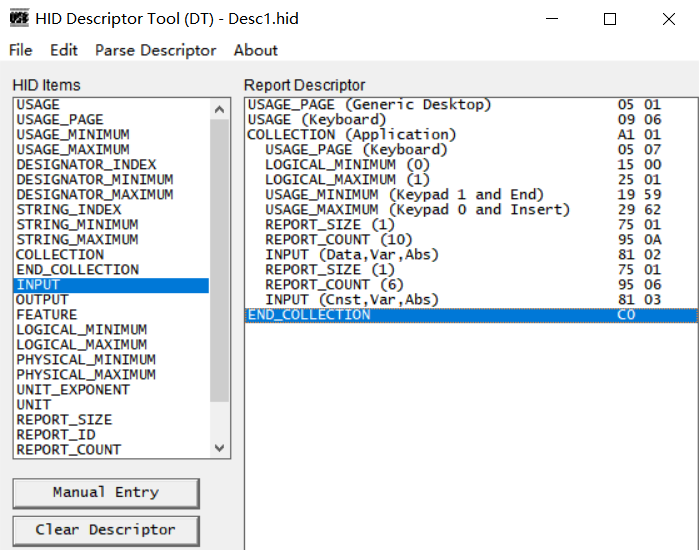The height and width of the screenshot is (550, 699).
Task: Select LOGICAL_MINIMUM in HID Items list
Action: 111,330
